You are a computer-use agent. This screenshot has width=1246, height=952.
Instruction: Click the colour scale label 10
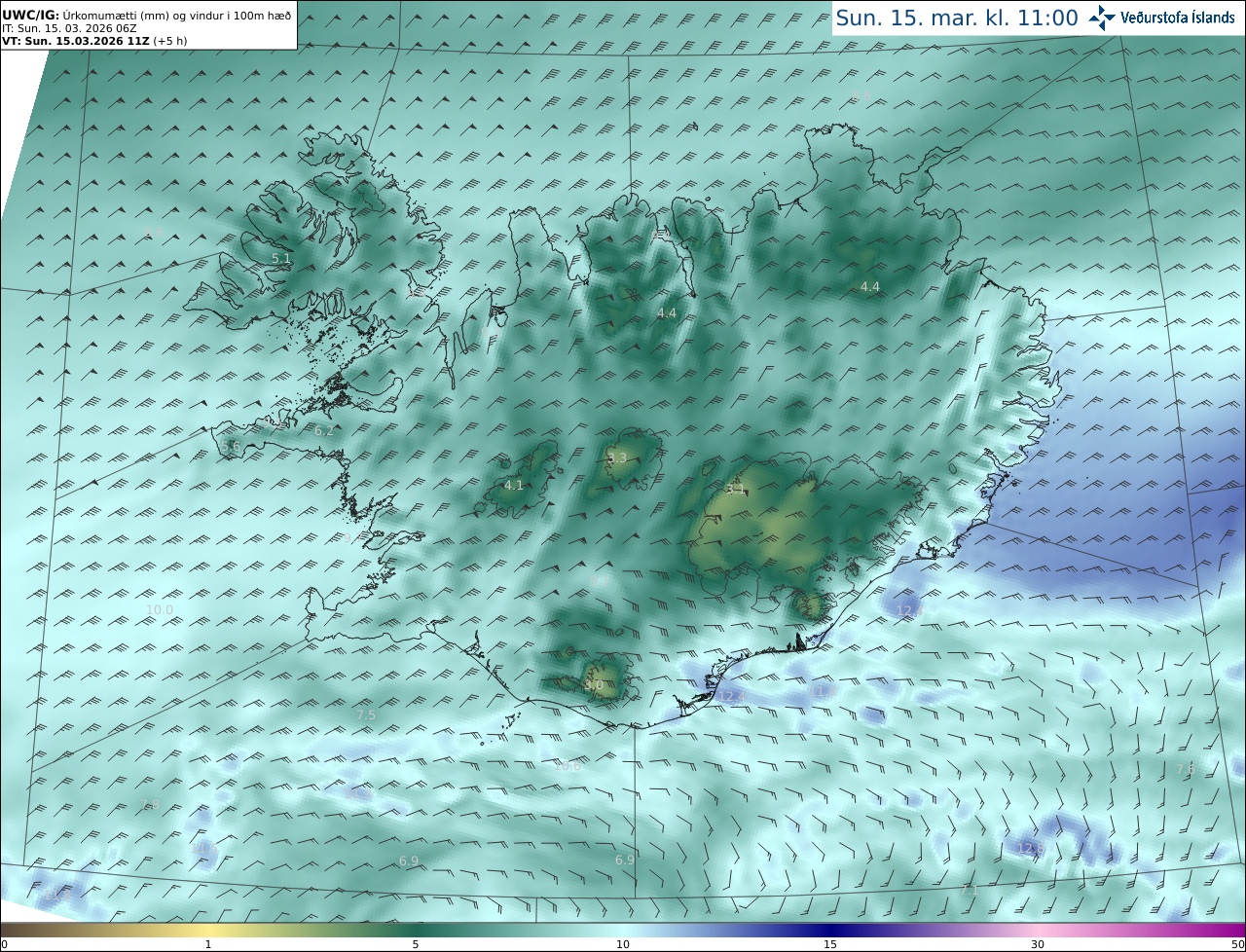coord(623,944)
